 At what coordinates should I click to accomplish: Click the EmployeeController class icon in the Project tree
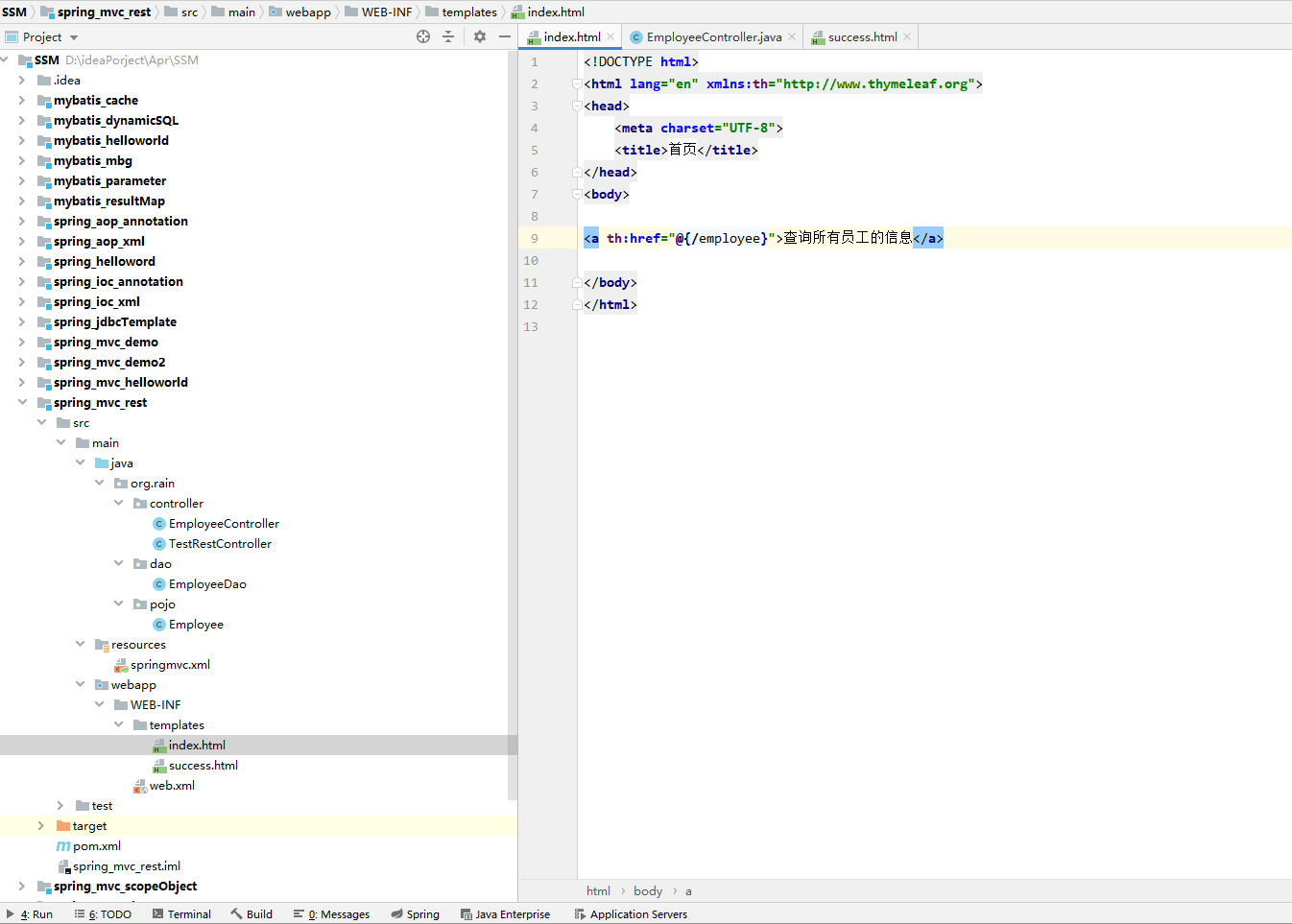pyautogui.click(x=159, y=524)
